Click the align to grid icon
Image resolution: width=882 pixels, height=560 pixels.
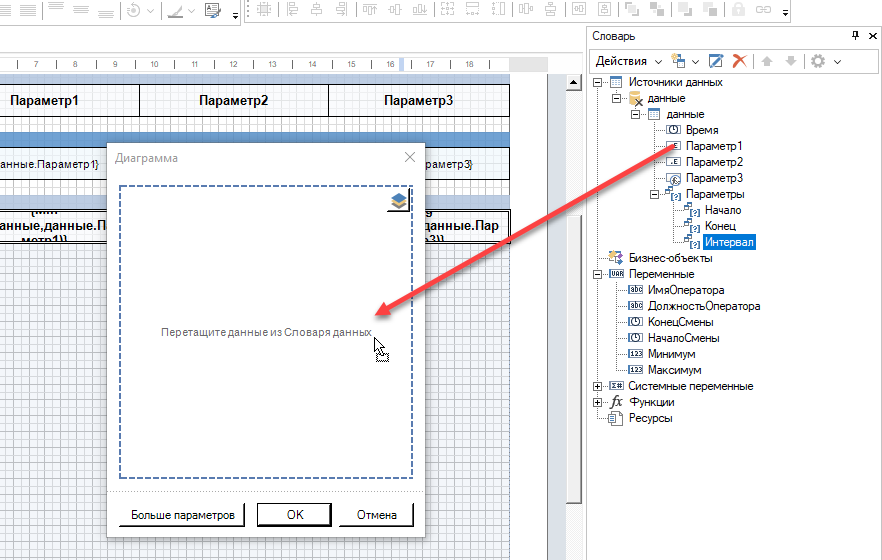point(264,9)
